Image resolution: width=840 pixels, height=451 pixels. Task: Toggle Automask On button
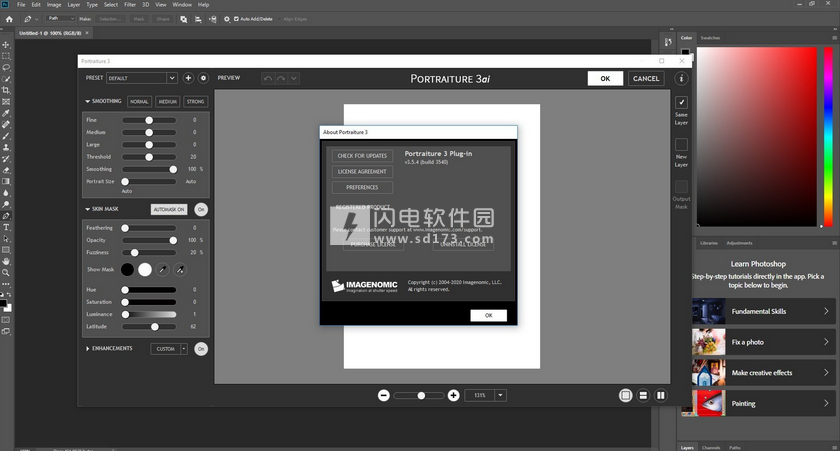tap(169, 209)
